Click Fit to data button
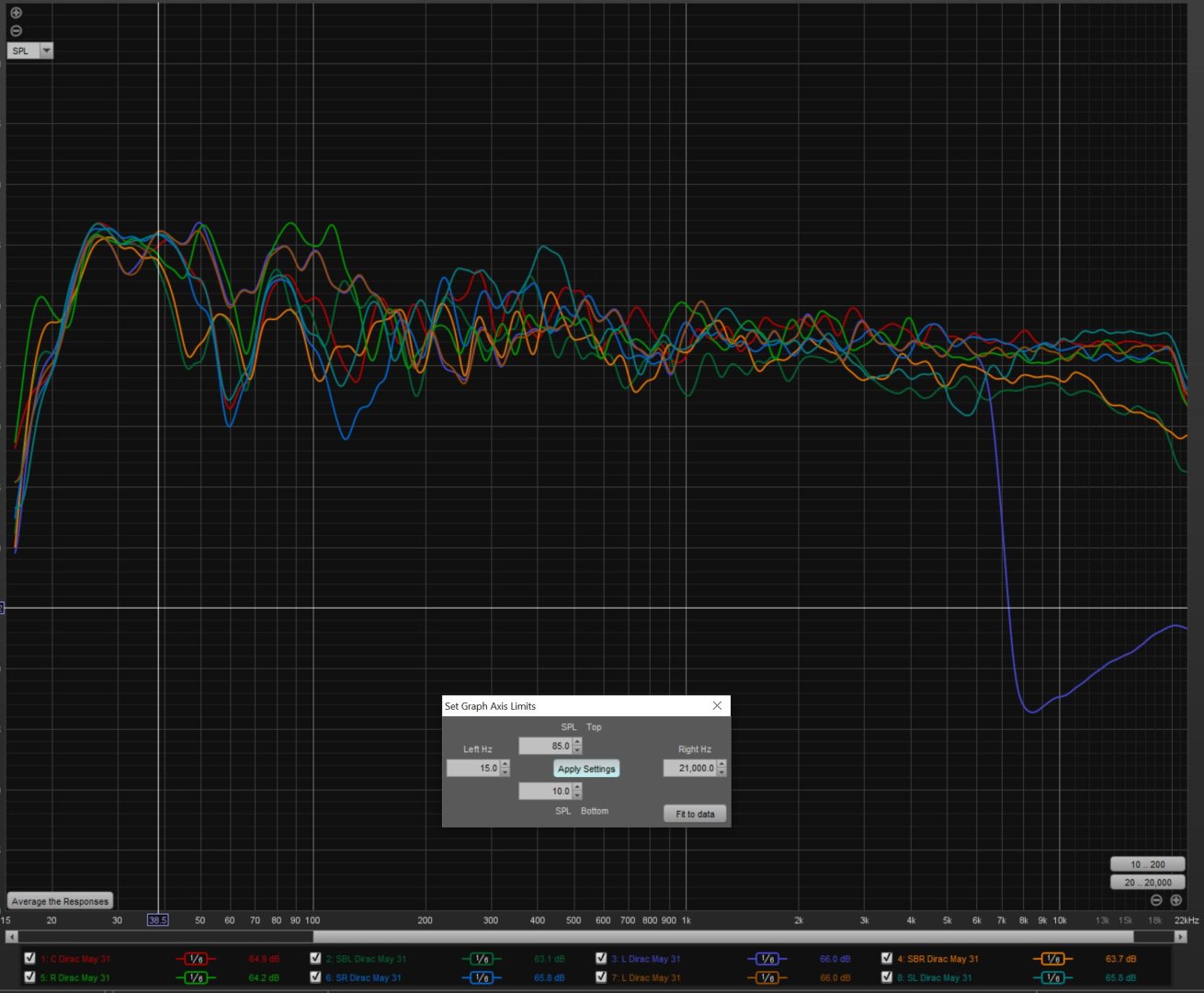 [x=695, y=814]
